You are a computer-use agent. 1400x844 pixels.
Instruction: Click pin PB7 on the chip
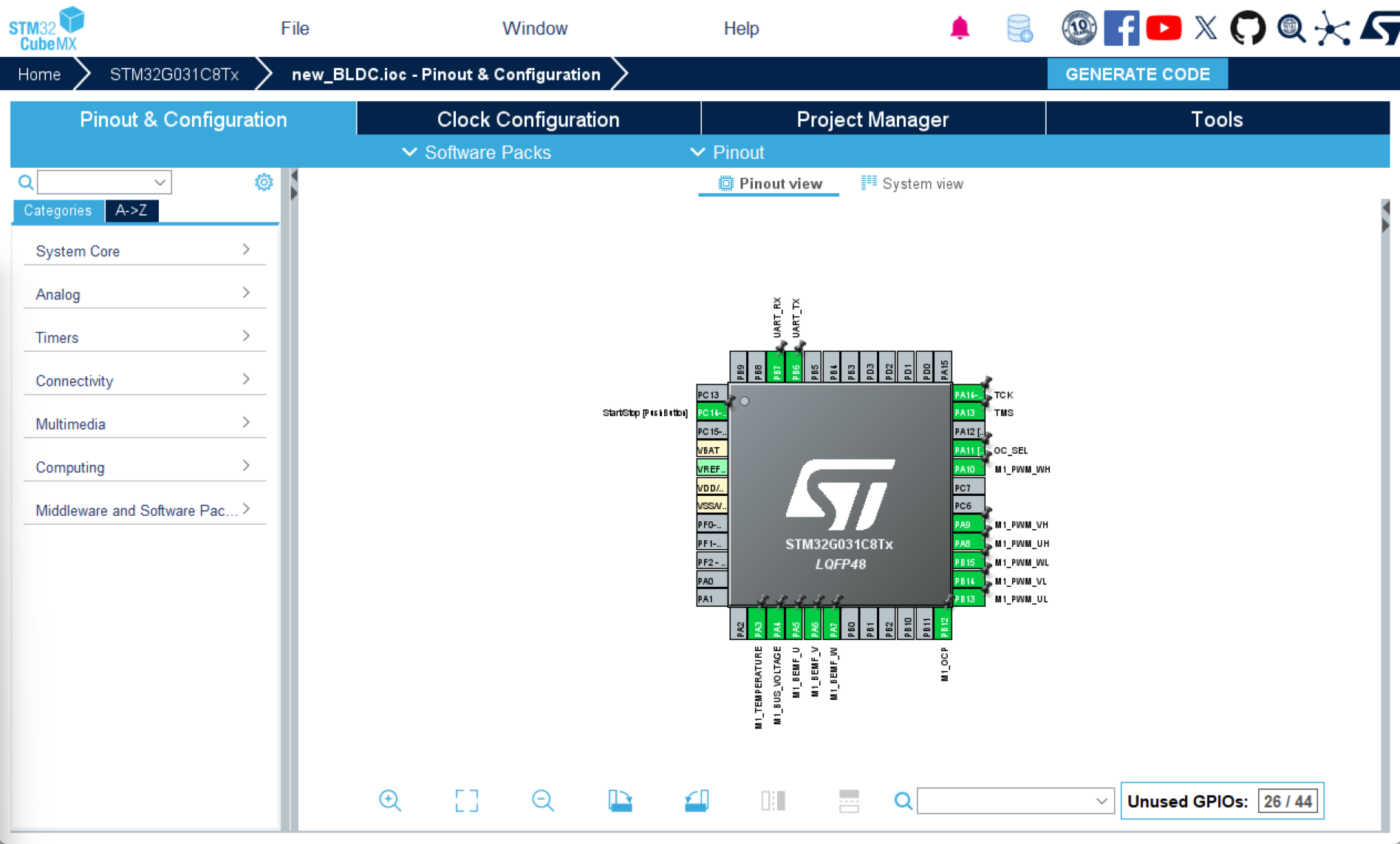776,367
